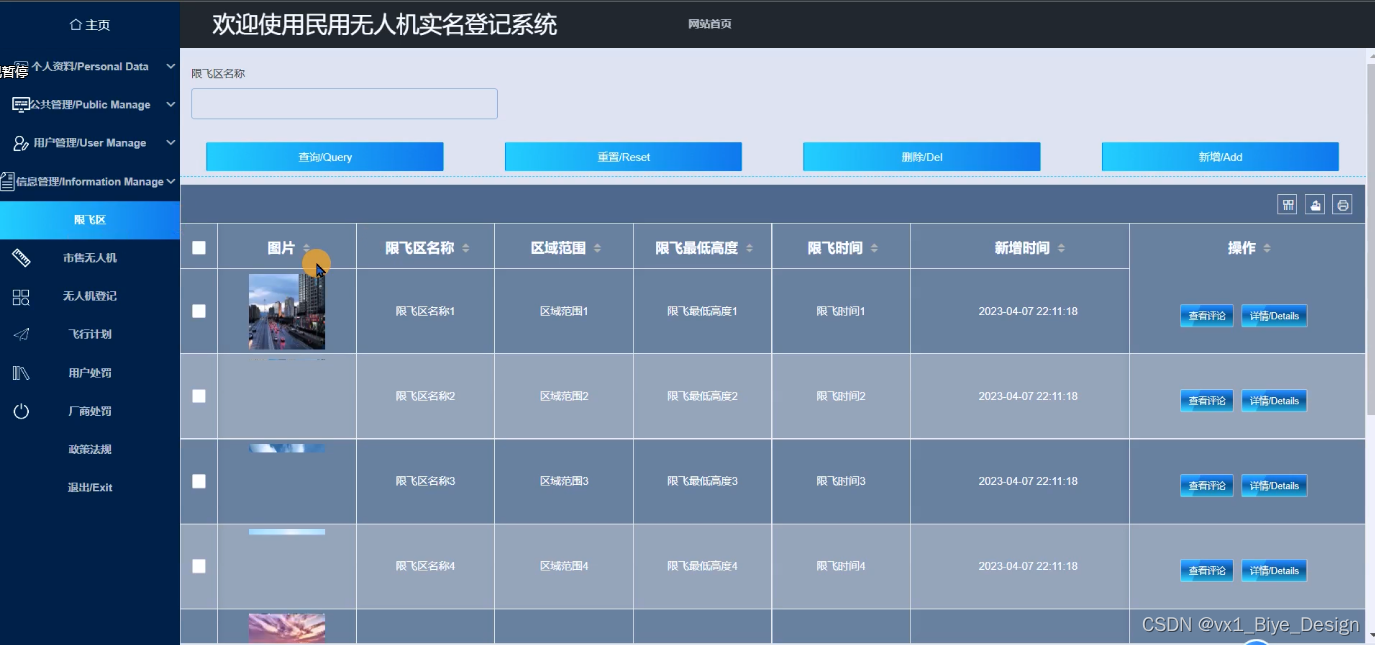Click the ruler icon beside 市售无人机

pos(21,258)
